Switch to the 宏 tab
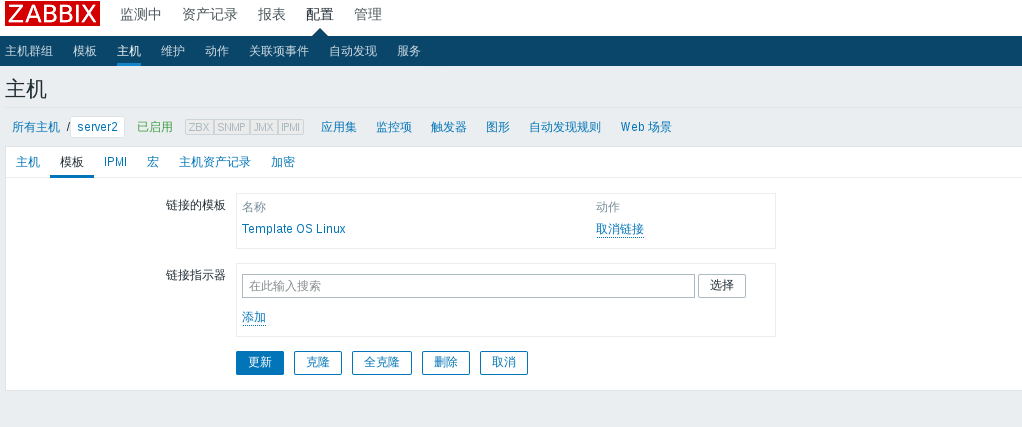This screenshot has height=427, width=1022. click(x=153, y=162)
